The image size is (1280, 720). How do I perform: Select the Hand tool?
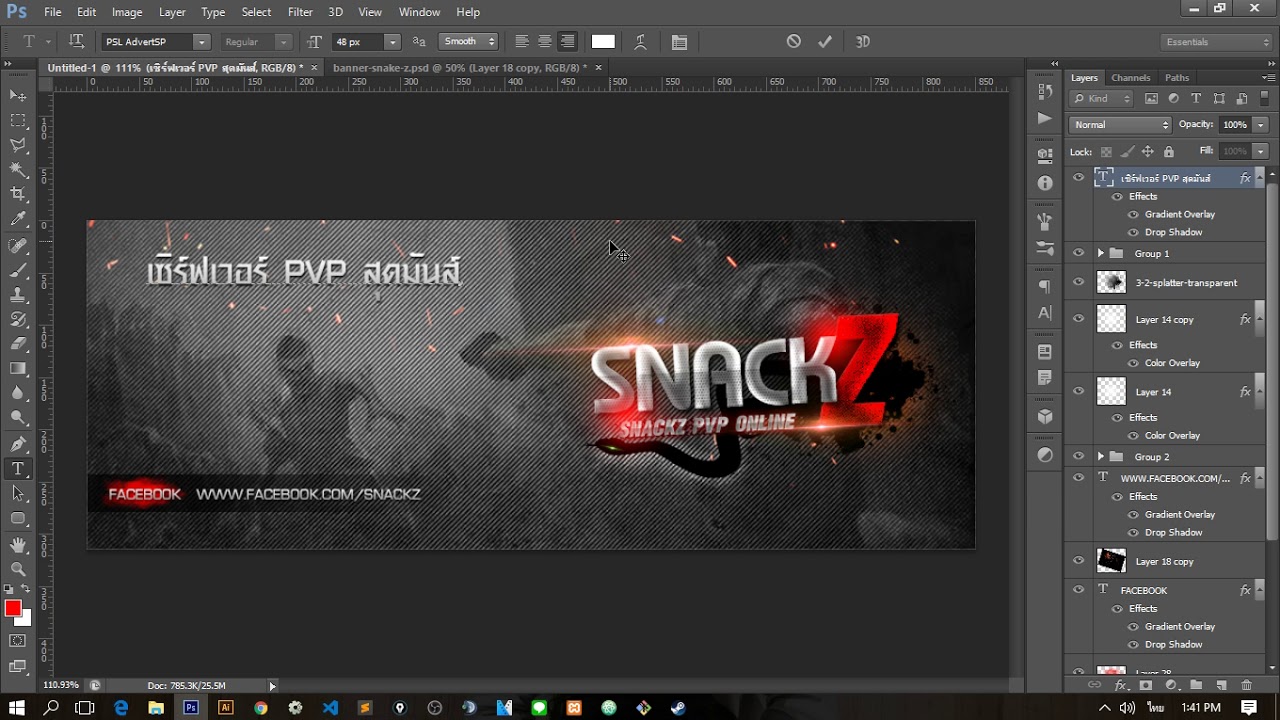pos(18,545)
